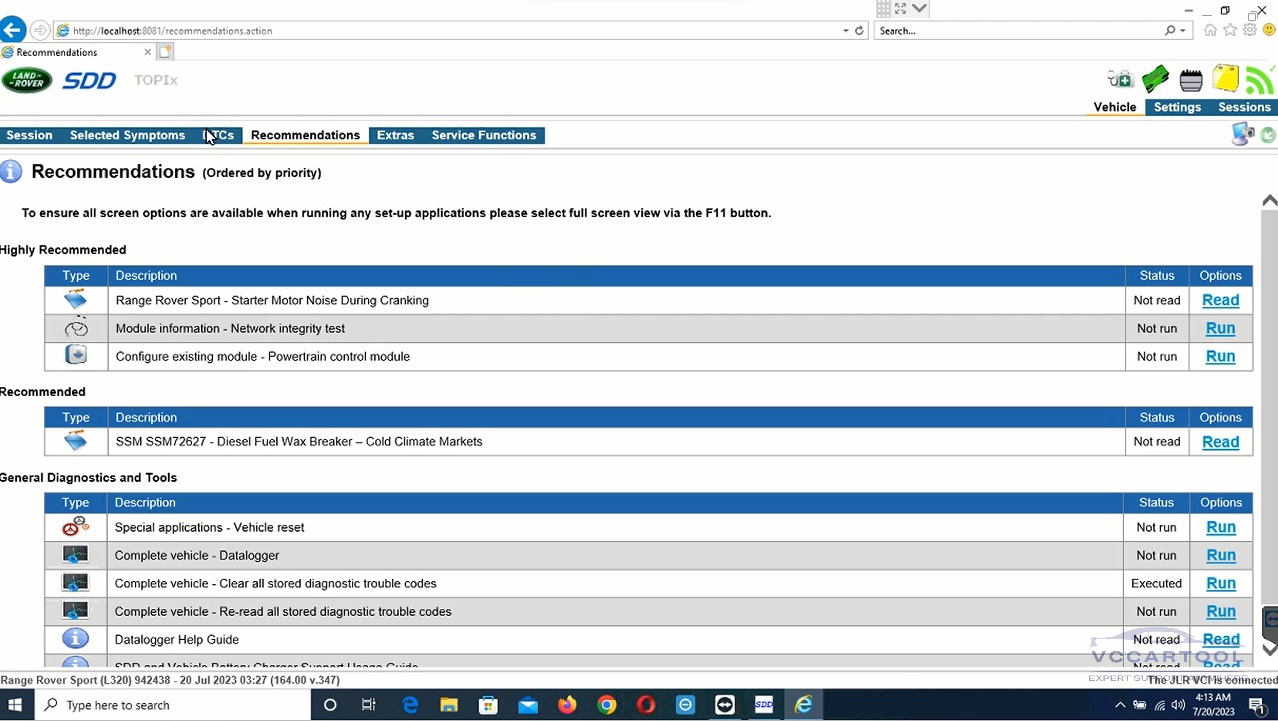Click the Vehicle reset type icon

[x=75, y=527]
